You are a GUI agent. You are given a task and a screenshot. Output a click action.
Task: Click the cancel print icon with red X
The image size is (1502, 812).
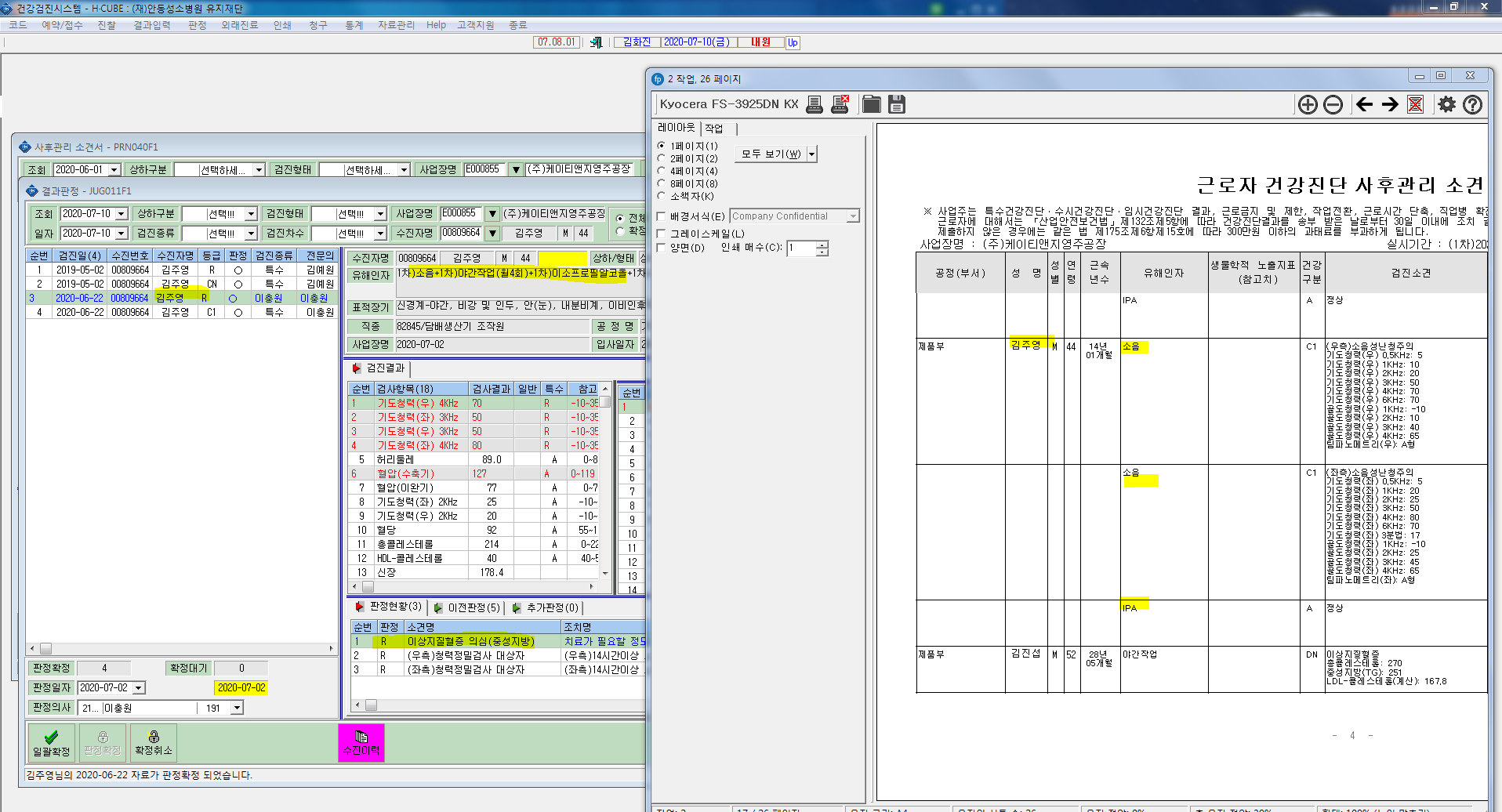point(840,104)
